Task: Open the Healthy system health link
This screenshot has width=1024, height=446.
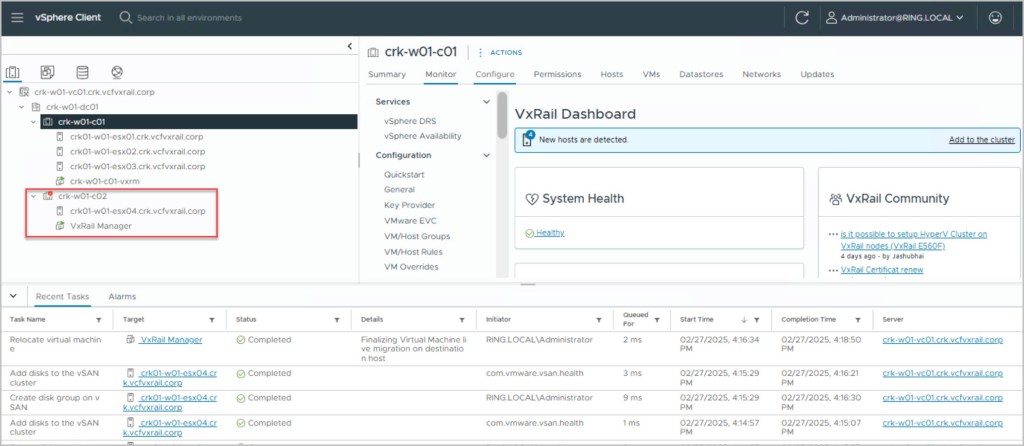Action: point(550,232)
